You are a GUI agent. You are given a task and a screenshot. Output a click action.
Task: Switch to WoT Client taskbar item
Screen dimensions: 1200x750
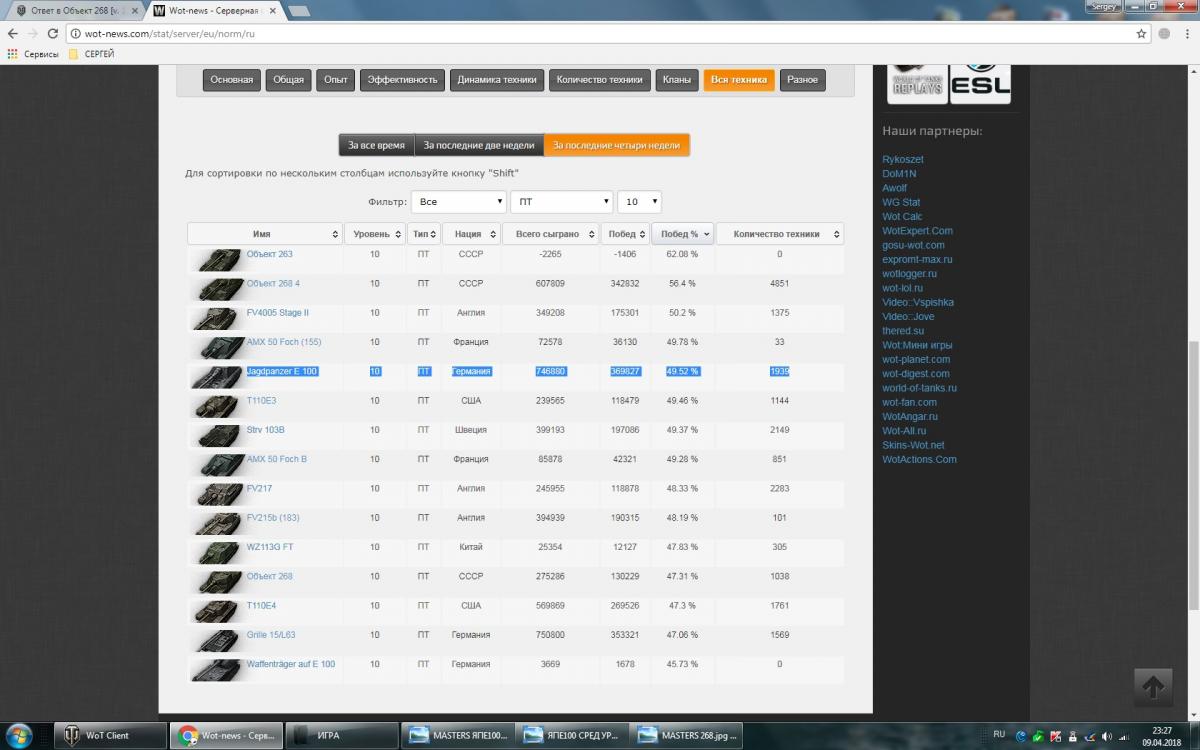pos(110,735)
